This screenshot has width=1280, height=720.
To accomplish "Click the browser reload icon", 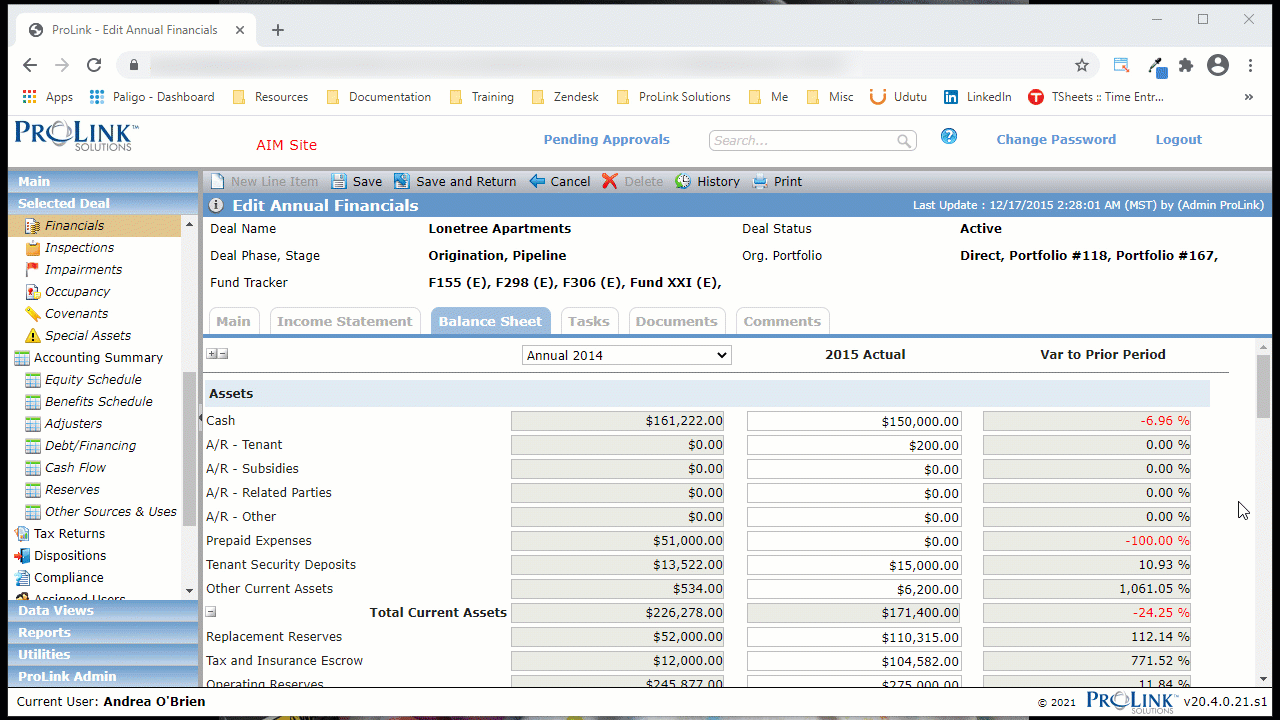I will 94,65.
